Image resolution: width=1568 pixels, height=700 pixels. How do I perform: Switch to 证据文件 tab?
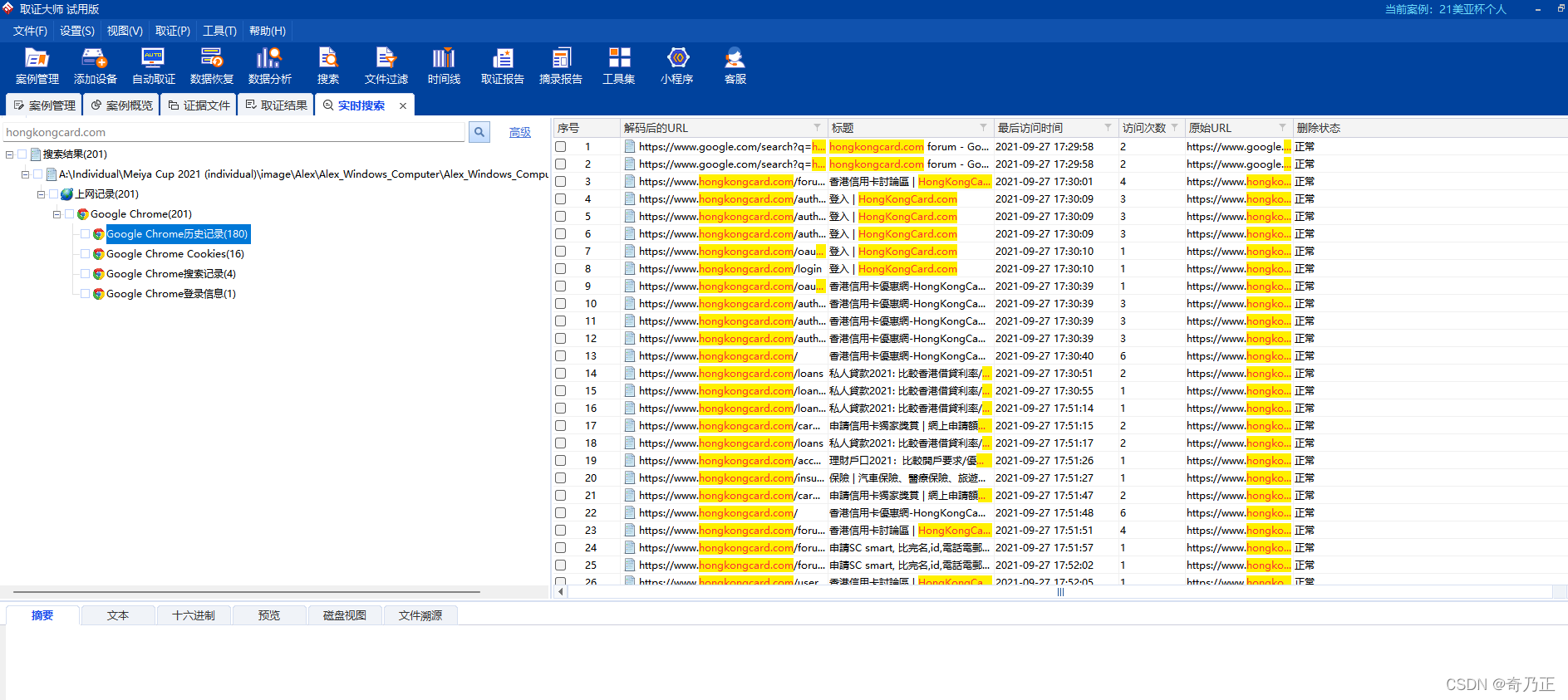(x=199, y=105)
